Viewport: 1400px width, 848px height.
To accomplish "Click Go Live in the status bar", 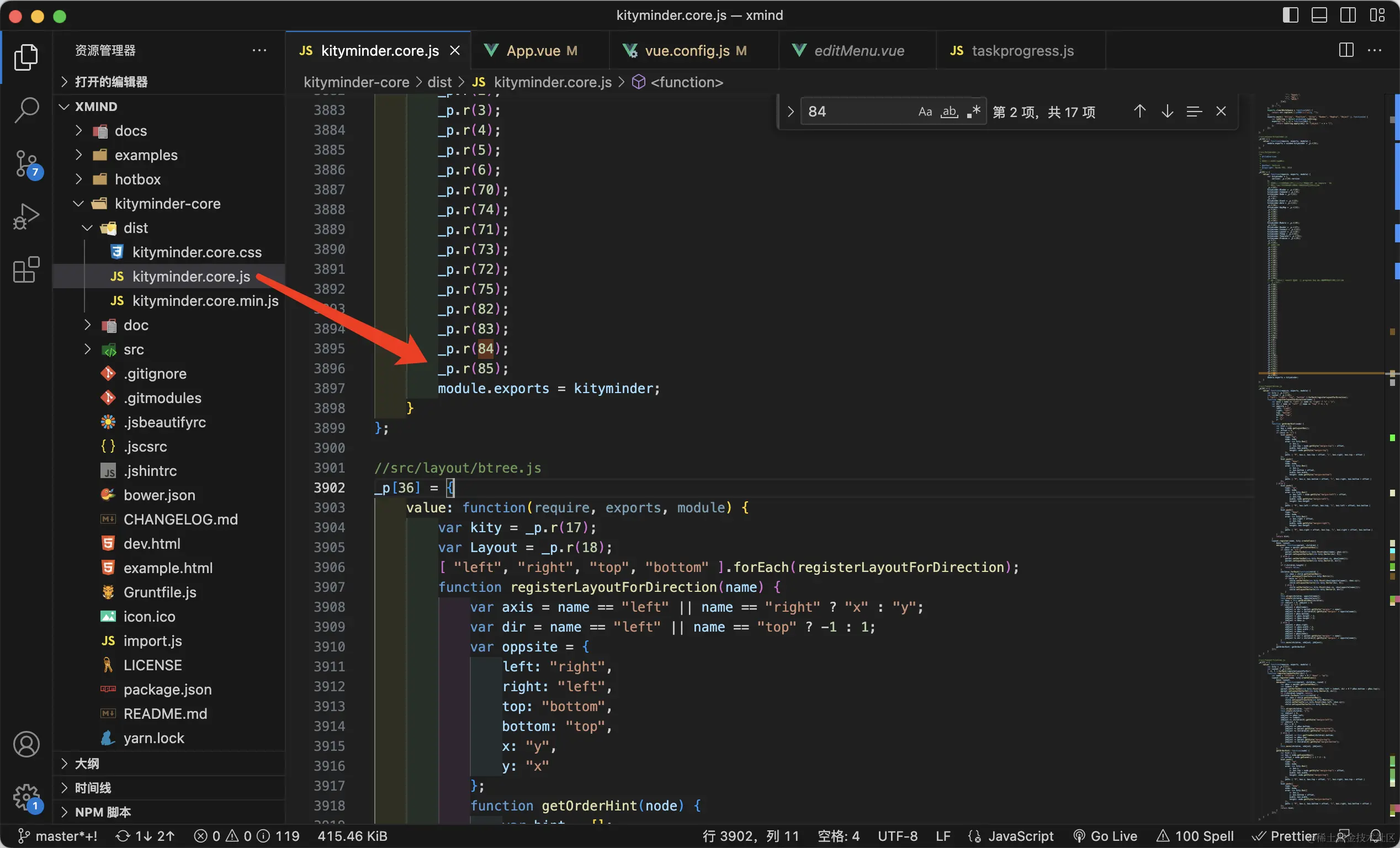I will pyautogui.click(x=1105, y=836).
